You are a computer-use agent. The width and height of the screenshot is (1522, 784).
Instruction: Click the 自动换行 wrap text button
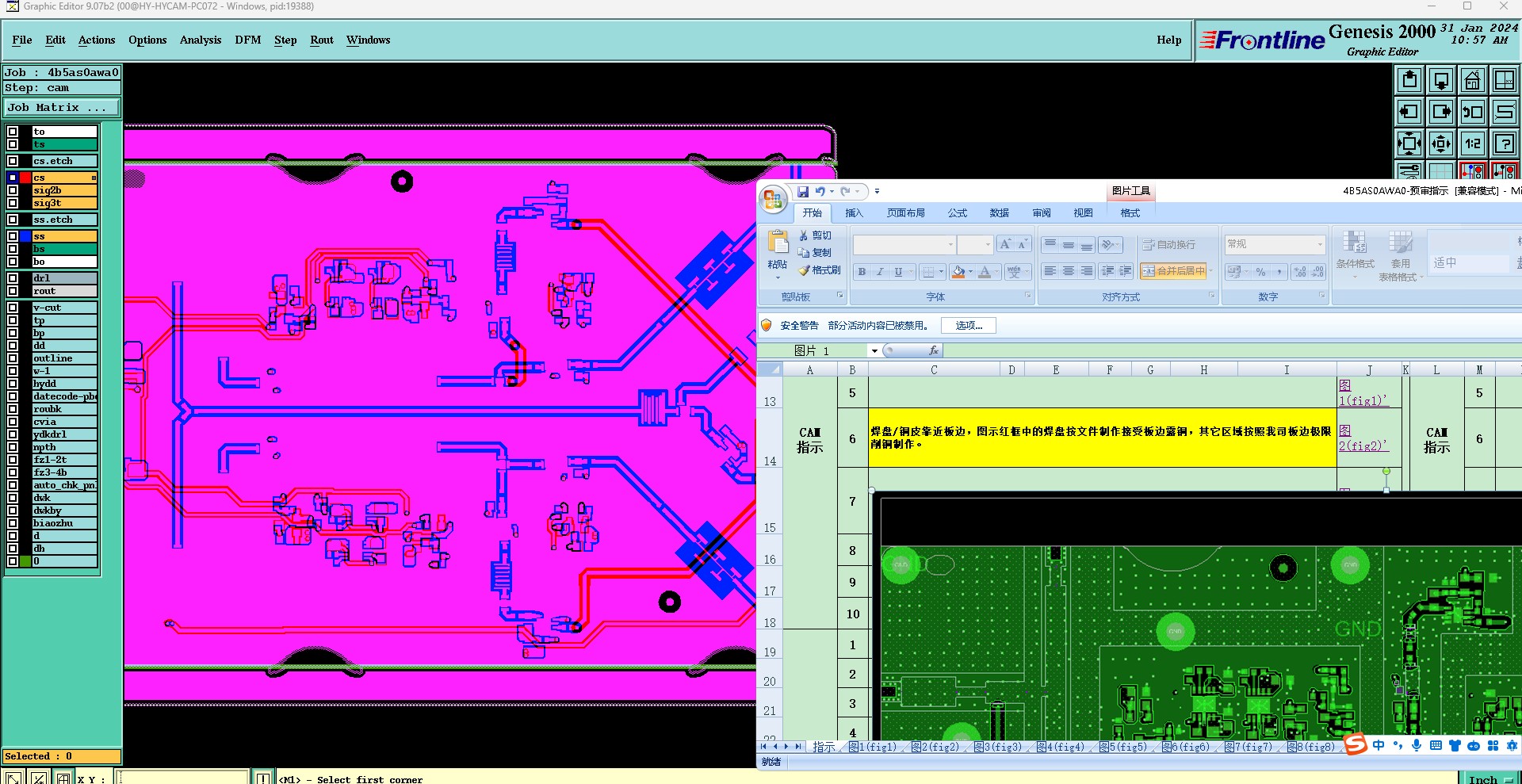tap(1168, 244)
